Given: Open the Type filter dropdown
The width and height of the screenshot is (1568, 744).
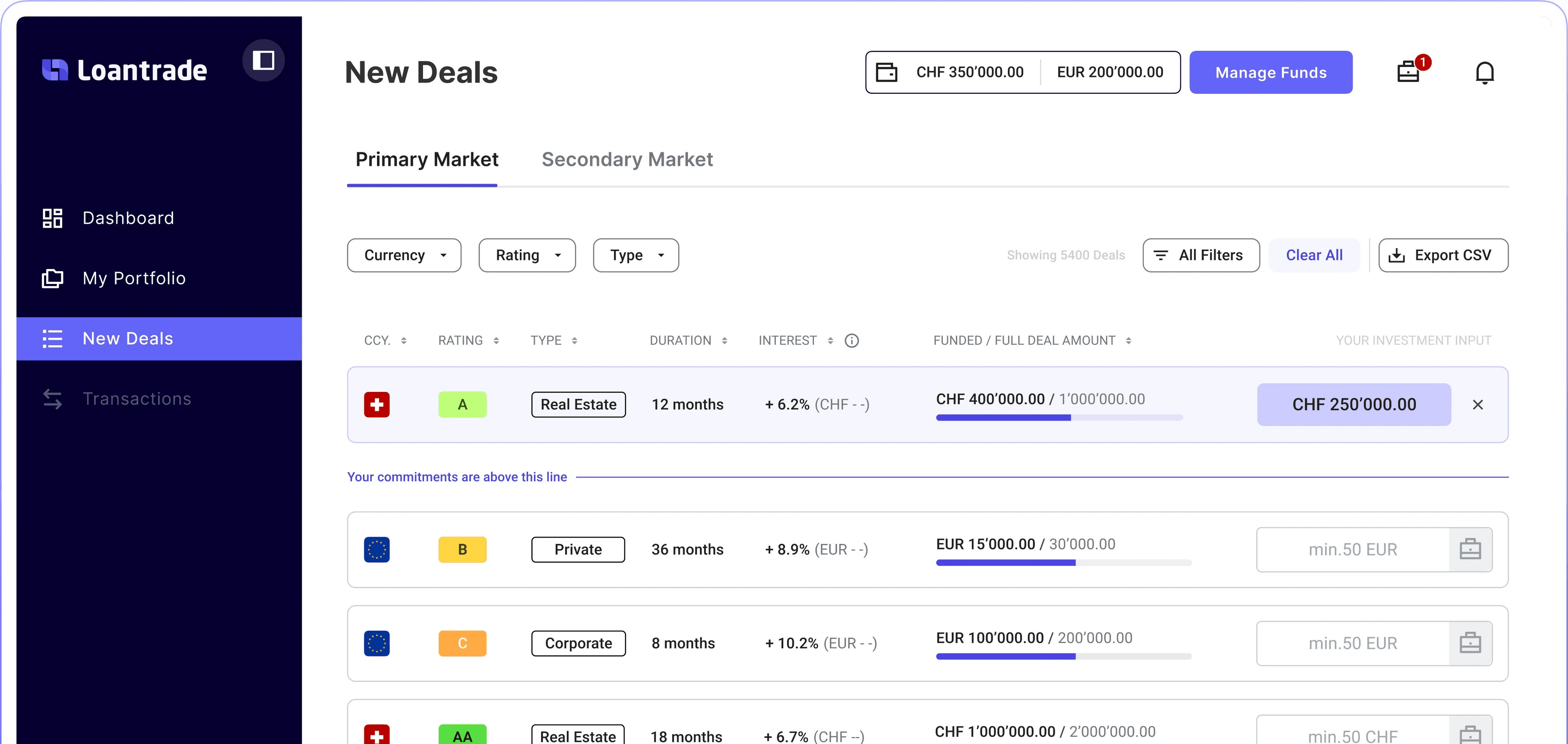Looking at the screenshot, I should coord(635,255).
